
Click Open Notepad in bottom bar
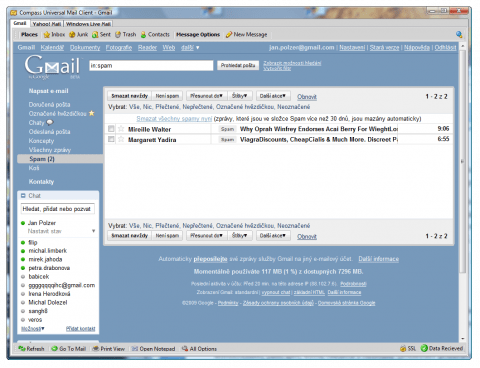[153, 349]
